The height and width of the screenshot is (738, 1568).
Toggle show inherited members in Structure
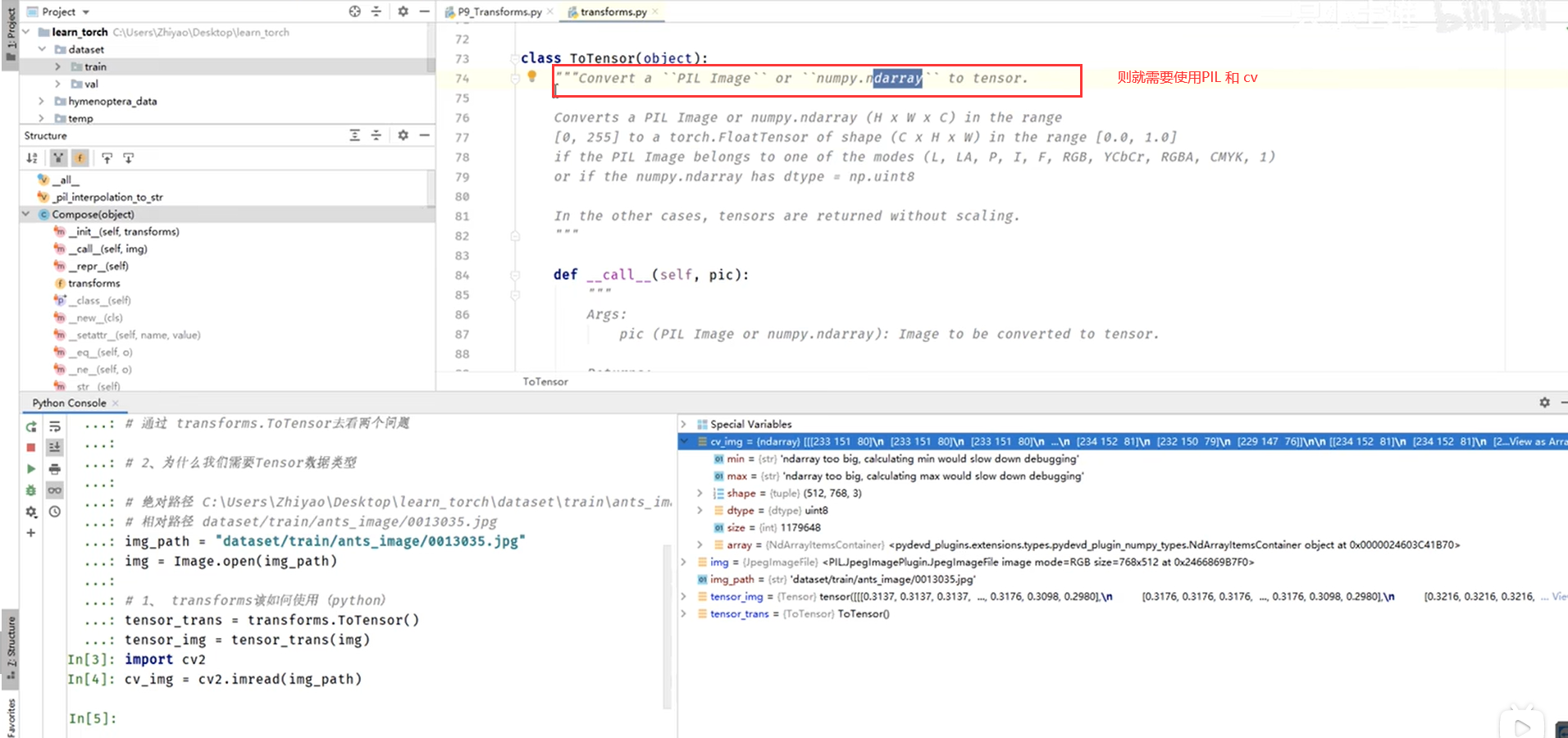pos(58,158)
